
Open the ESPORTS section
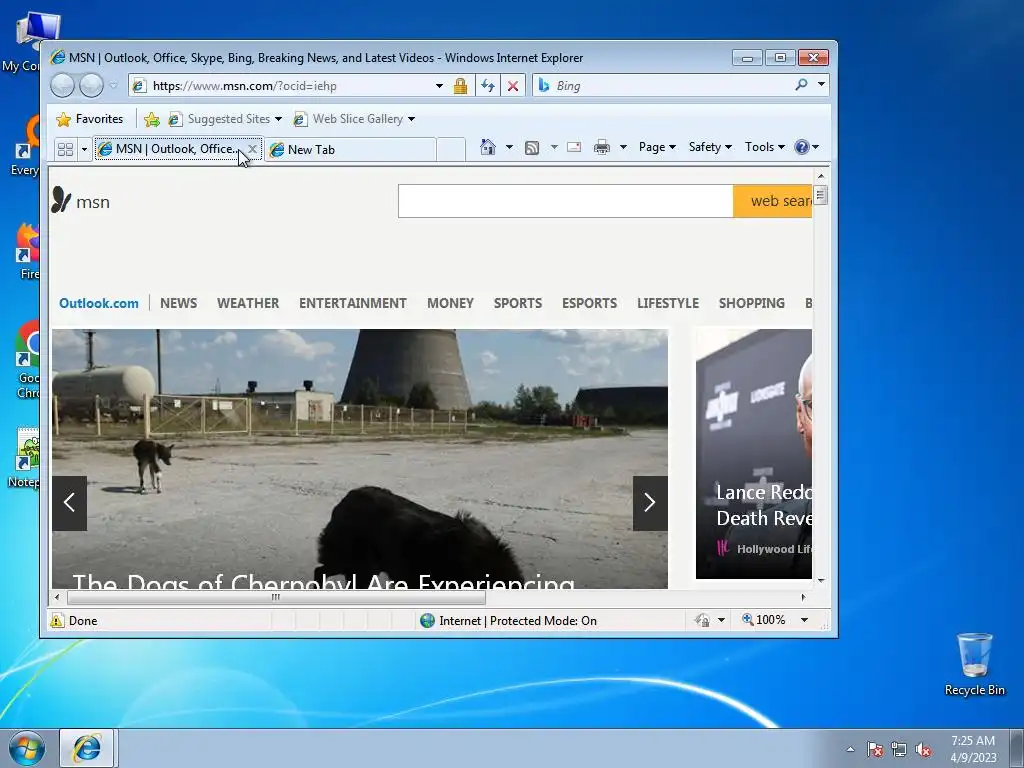click(x=589, y=303)
